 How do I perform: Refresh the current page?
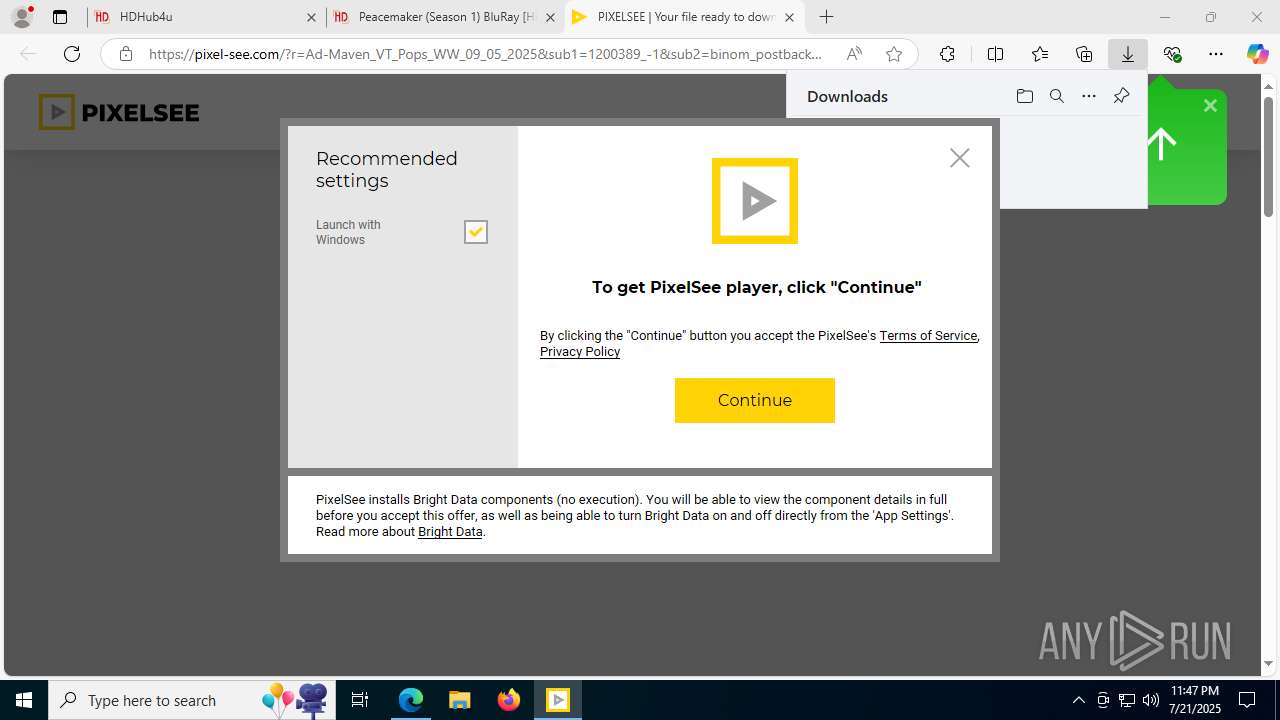(x=72, y=54)
